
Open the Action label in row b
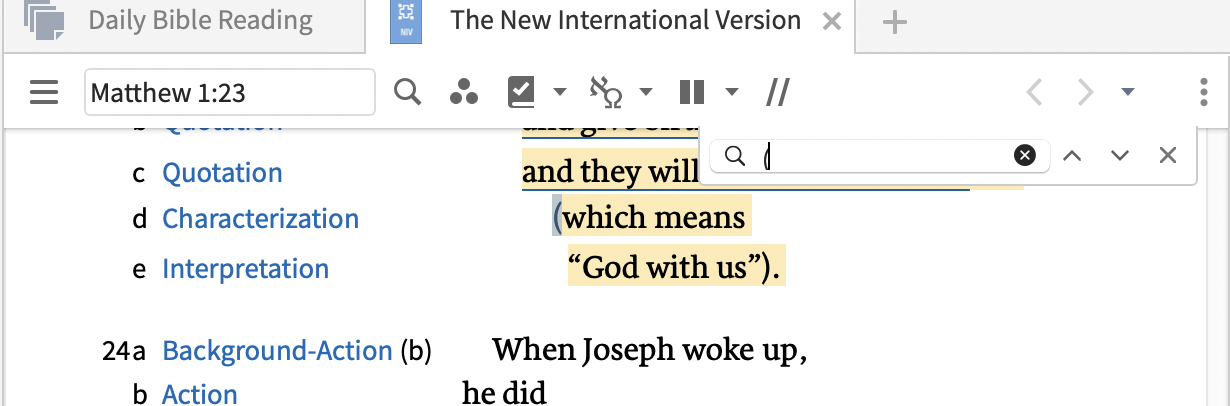[200, 394]
